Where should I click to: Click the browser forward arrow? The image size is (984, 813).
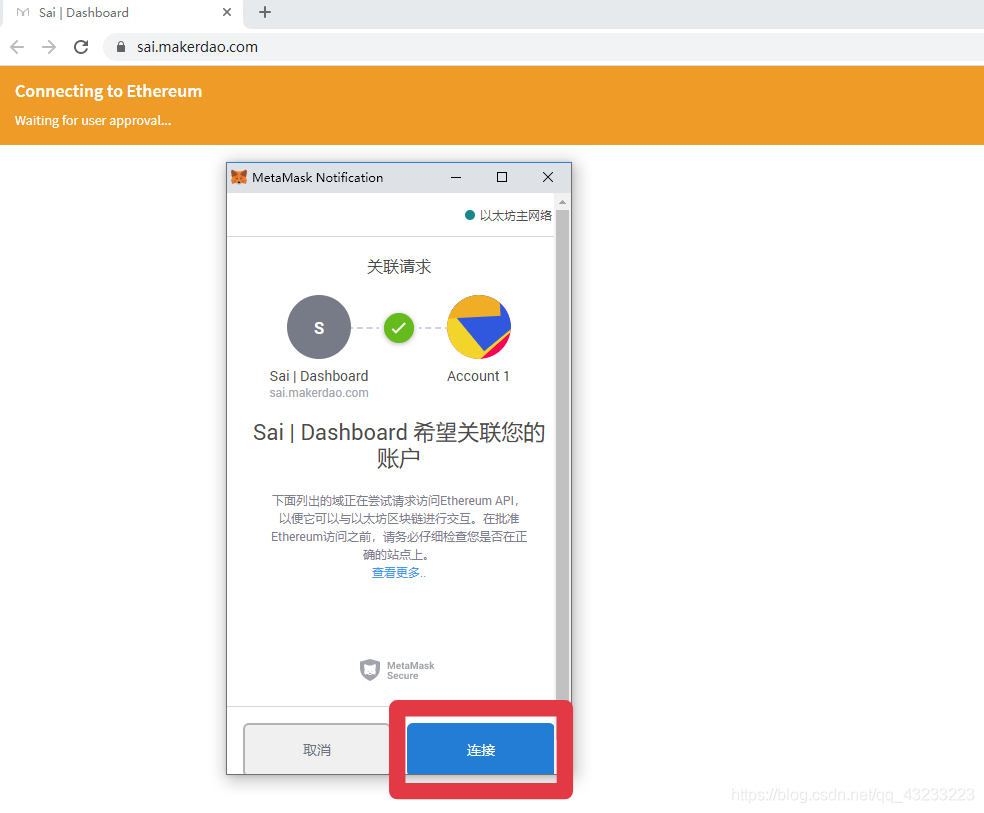click(49, 47)
